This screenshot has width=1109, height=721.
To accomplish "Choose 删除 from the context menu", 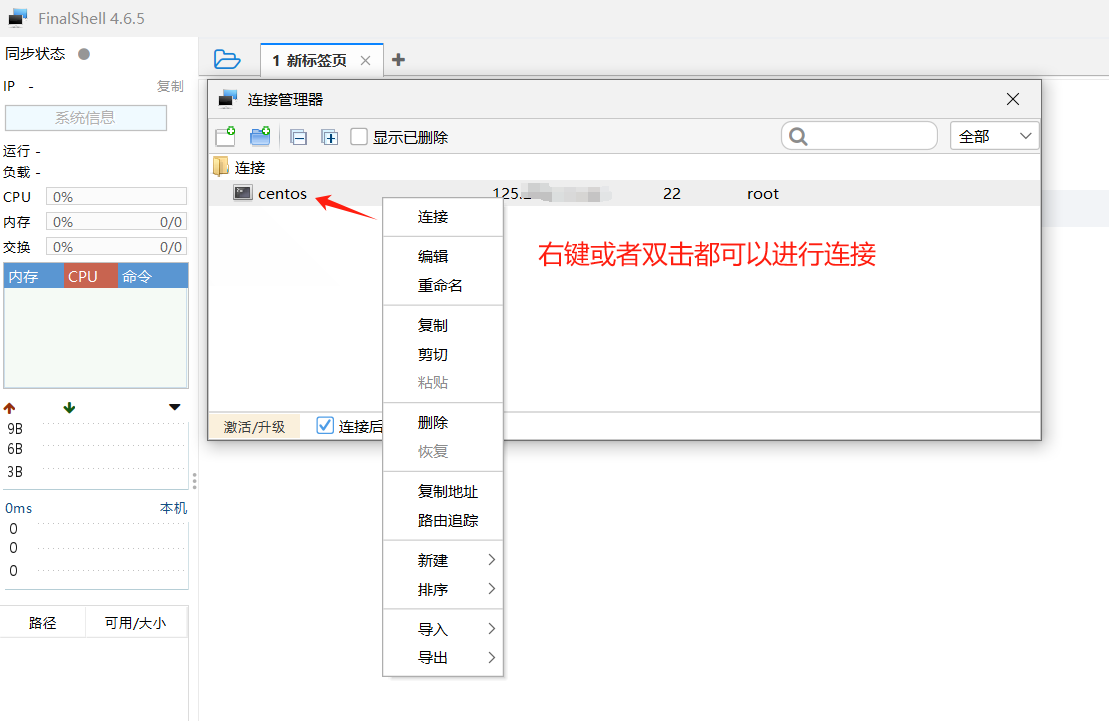I will (443, 422).
